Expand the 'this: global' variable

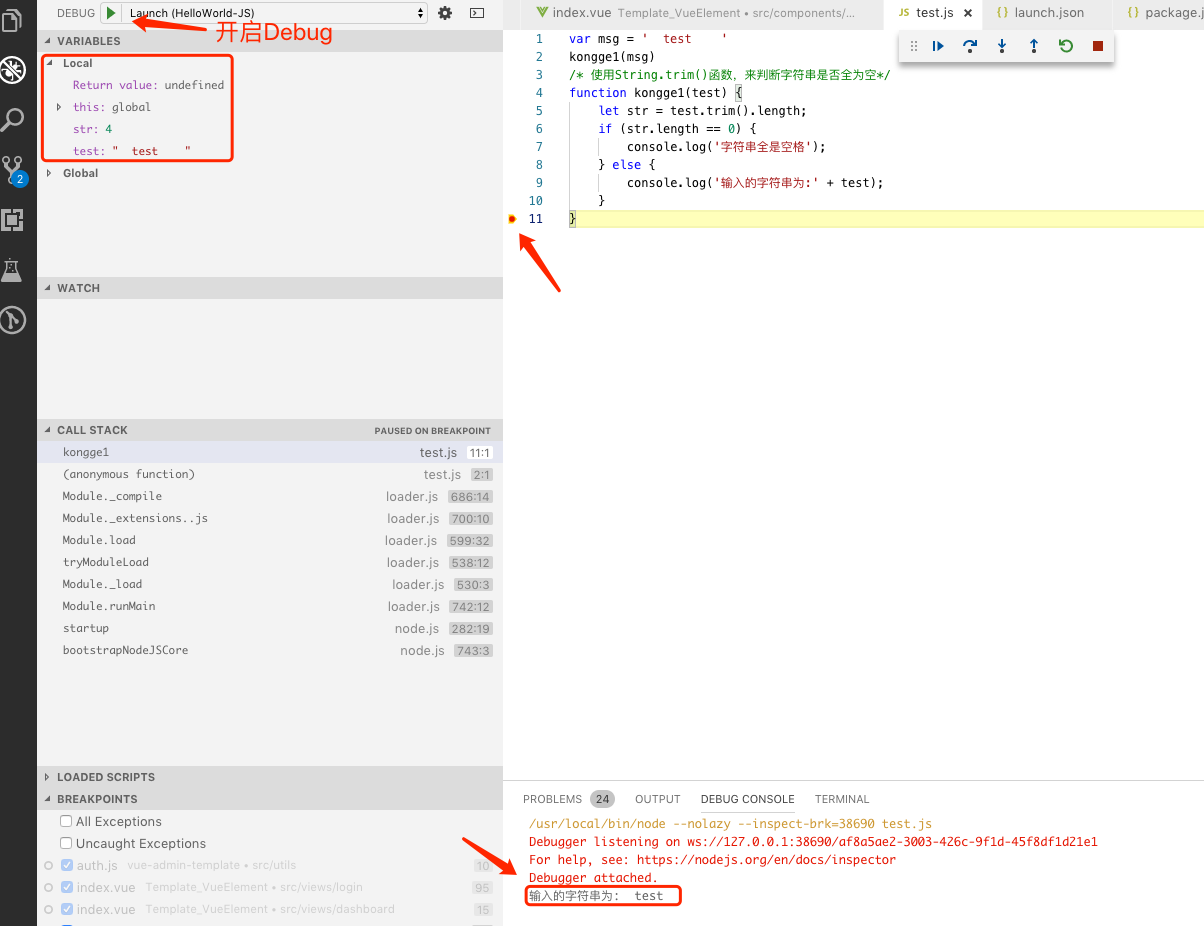click(x=59, y=107)
